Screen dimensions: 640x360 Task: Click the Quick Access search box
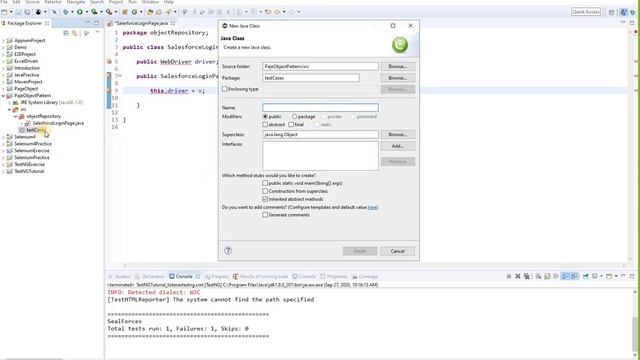pos(586,12)
